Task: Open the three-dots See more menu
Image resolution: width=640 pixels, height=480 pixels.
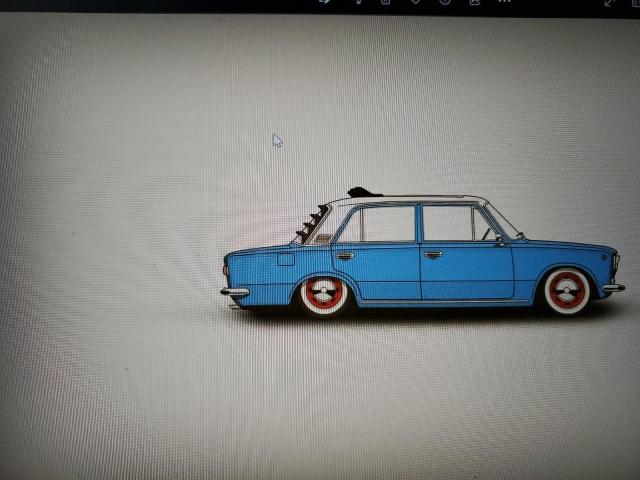Action: (x=504, y=3)
